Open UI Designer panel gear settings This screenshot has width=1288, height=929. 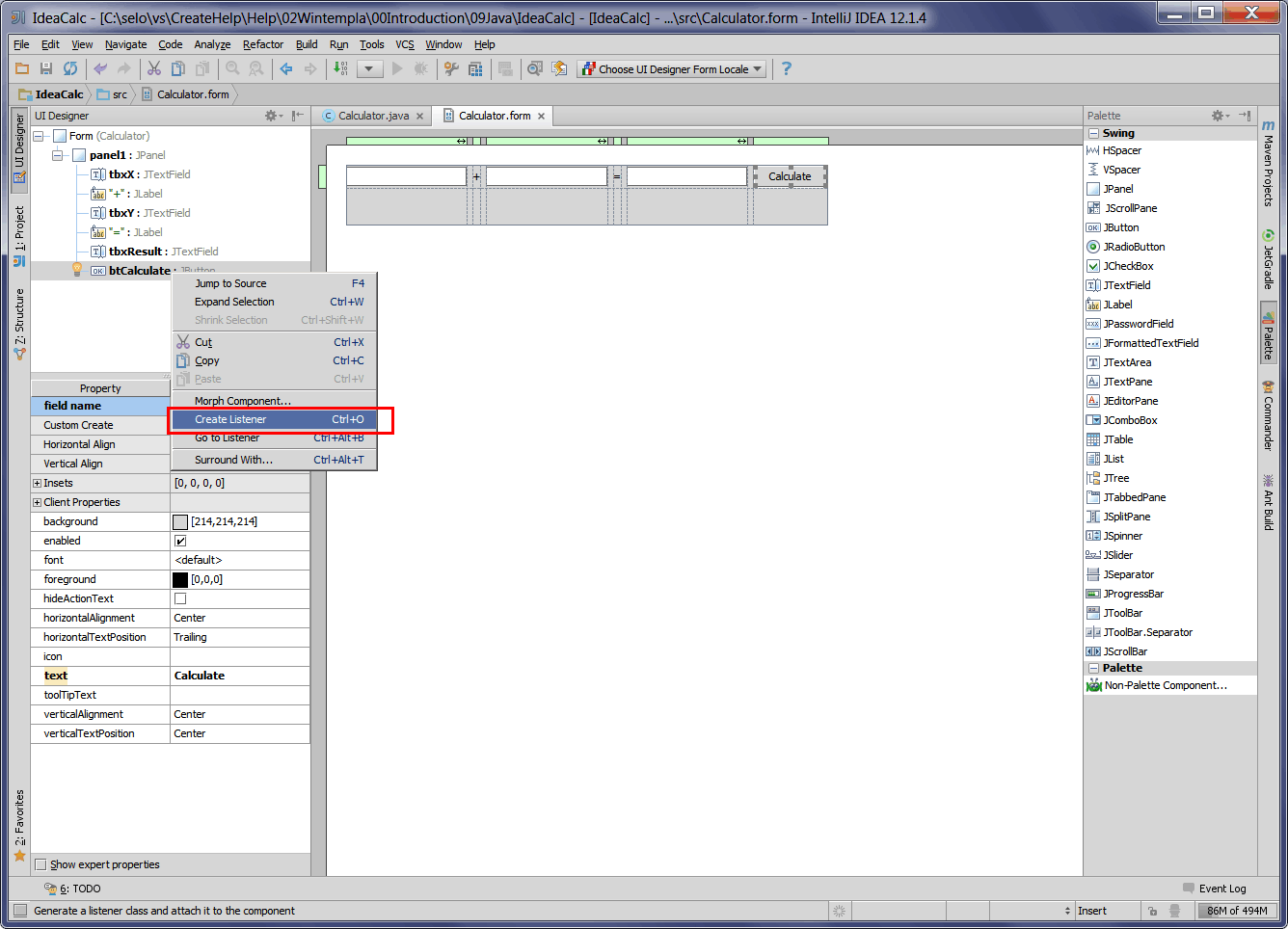tap(274, 116)
